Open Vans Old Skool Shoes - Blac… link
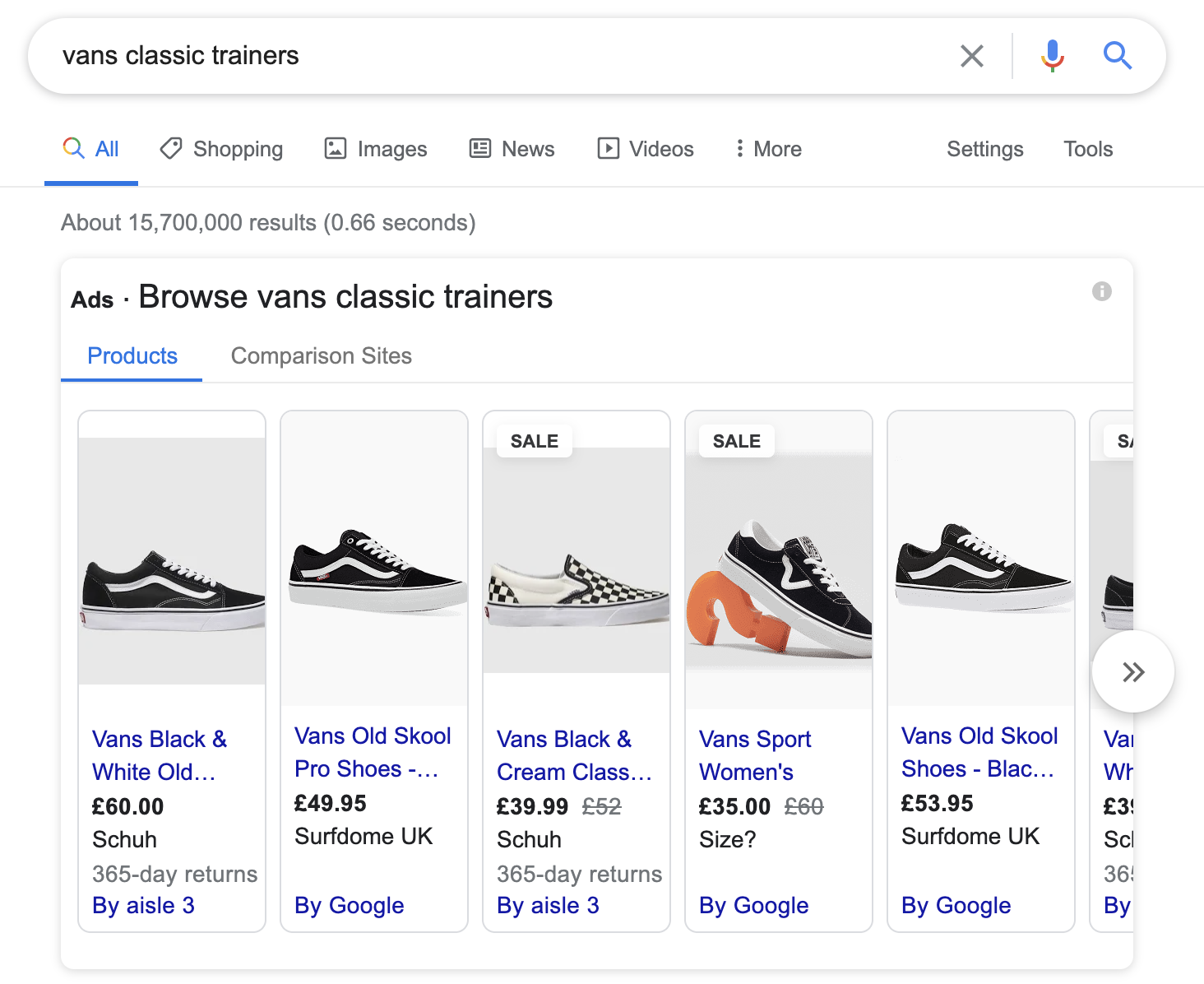Viewport: 1204px width, 984px height. (x=979, y=752)
